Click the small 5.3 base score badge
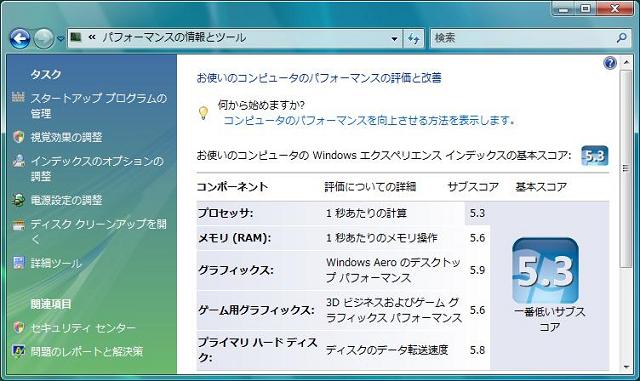The width and height of the screenshot is (640, 381). 595,156
